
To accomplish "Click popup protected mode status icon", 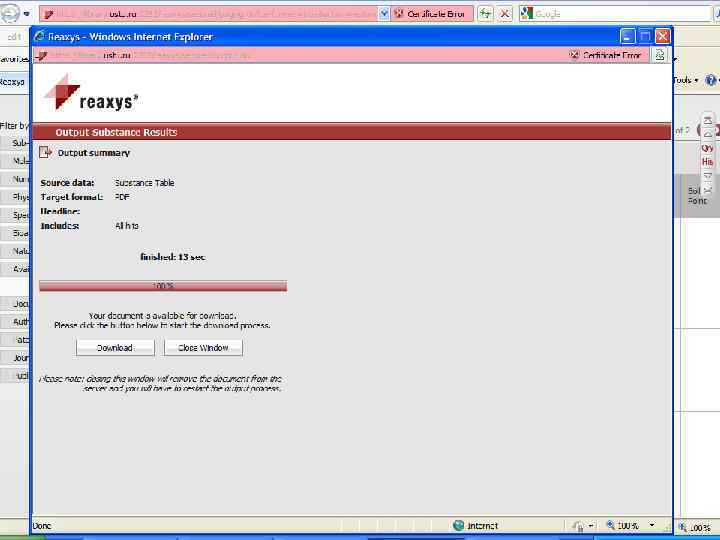I will pyautogui.click(x=578, y=525).
